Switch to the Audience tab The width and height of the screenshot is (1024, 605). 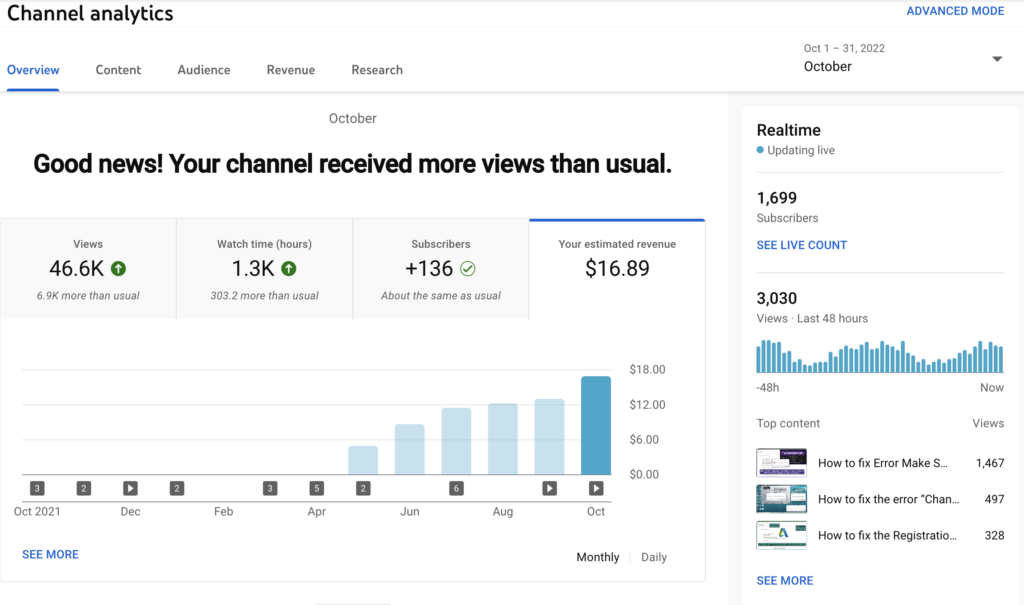tap(204, 70)
